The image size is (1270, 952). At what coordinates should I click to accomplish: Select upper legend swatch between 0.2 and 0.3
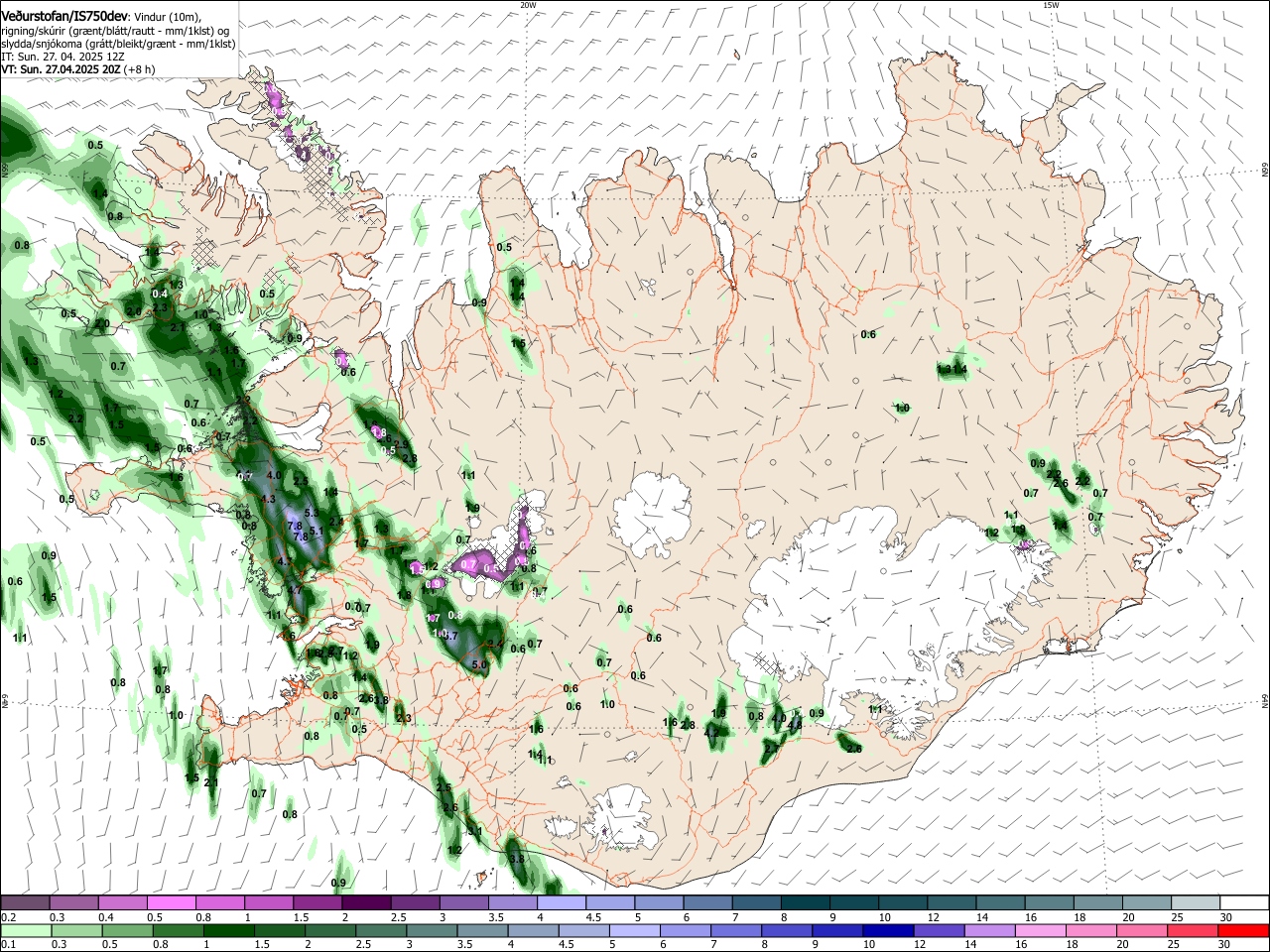(x=25, y=902)
